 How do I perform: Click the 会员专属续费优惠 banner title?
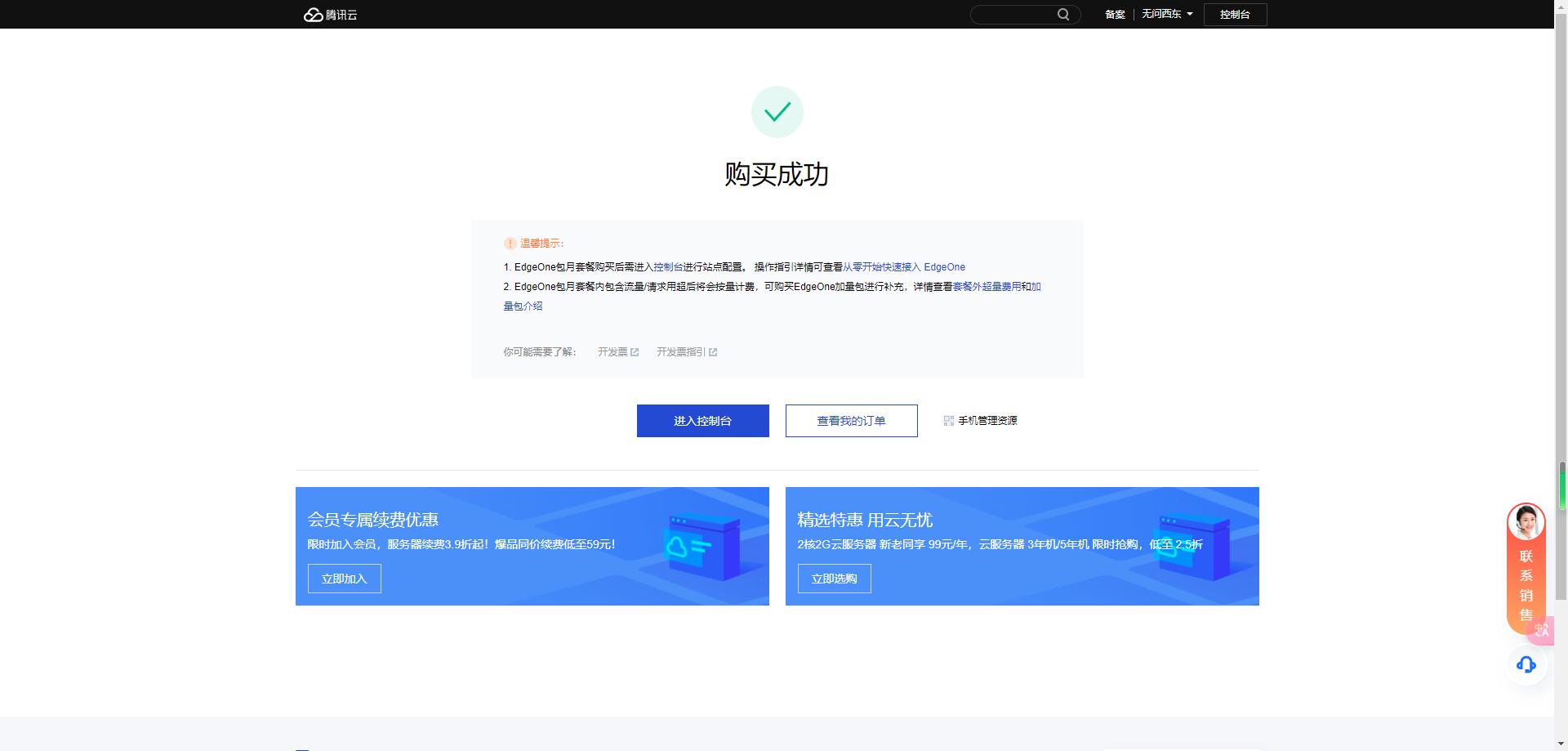pos(373,520)
